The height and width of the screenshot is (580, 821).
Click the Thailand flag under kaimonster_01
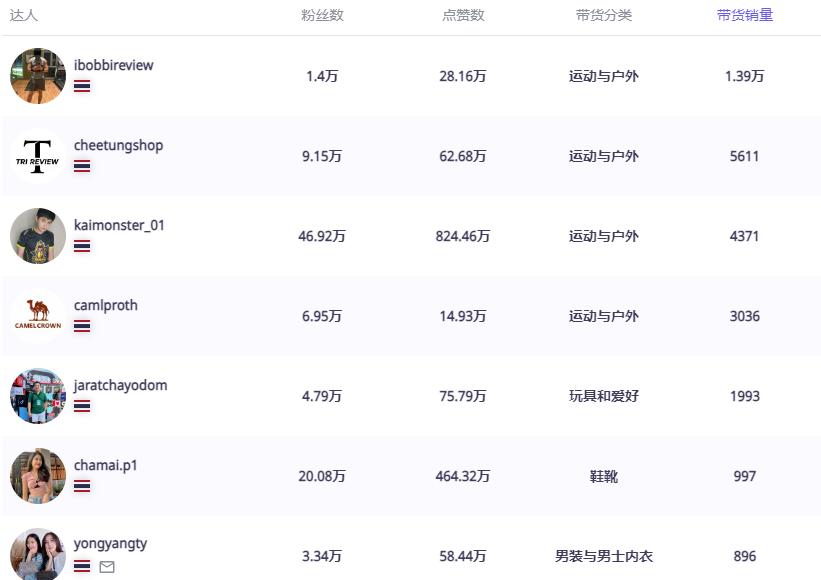click(x=82, y=246)
